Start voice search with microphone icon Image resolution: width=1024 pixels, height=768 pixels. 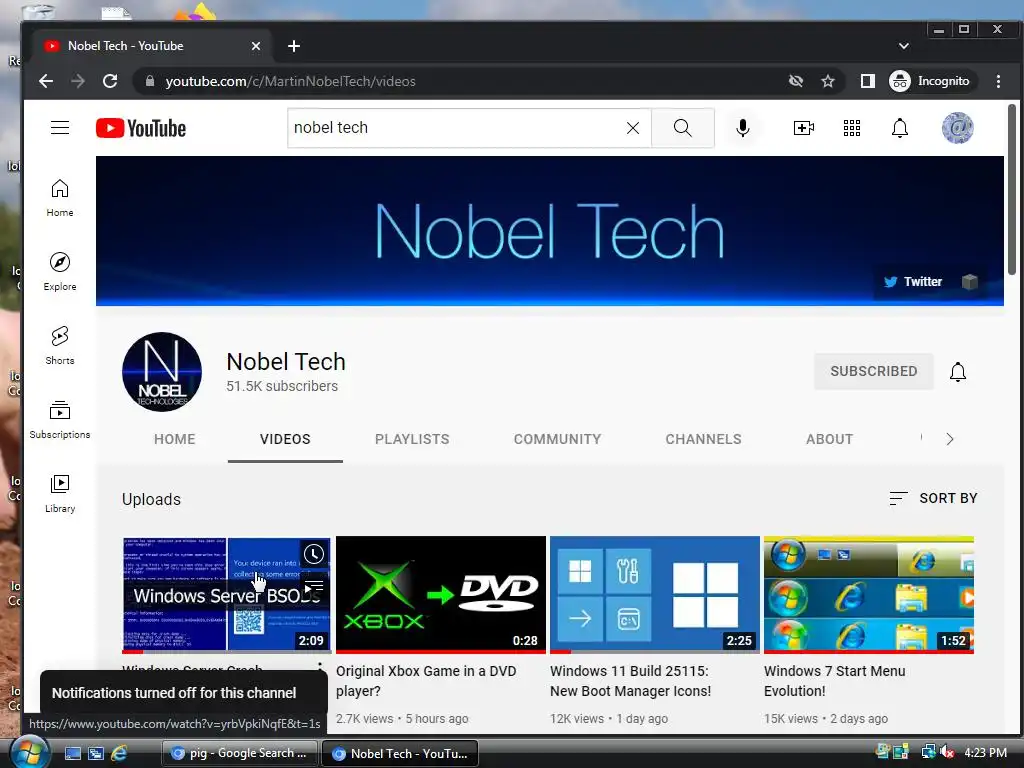tap(743, 128)
